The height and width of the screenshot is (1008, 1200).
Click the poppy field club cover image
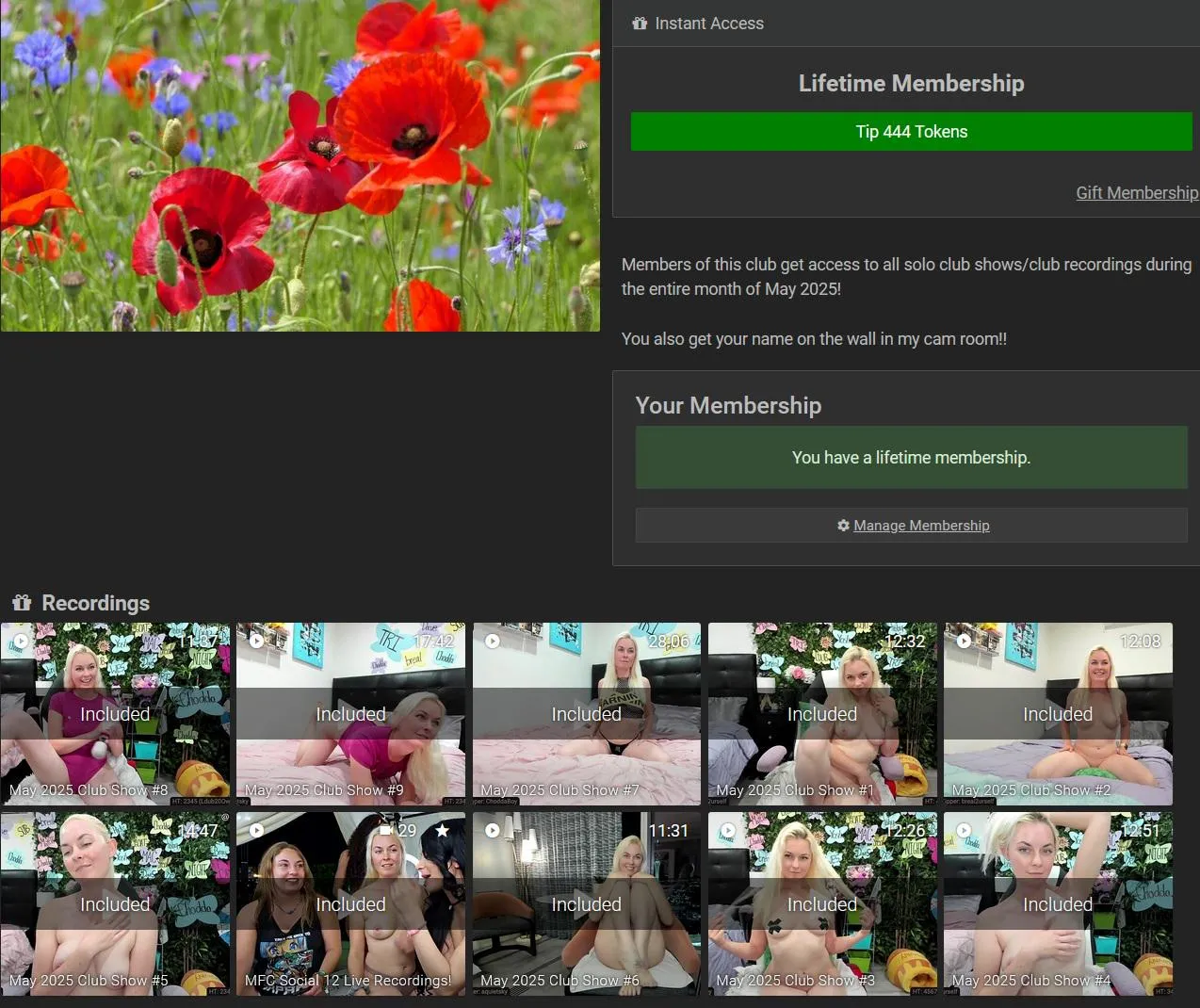pos(300,165)
